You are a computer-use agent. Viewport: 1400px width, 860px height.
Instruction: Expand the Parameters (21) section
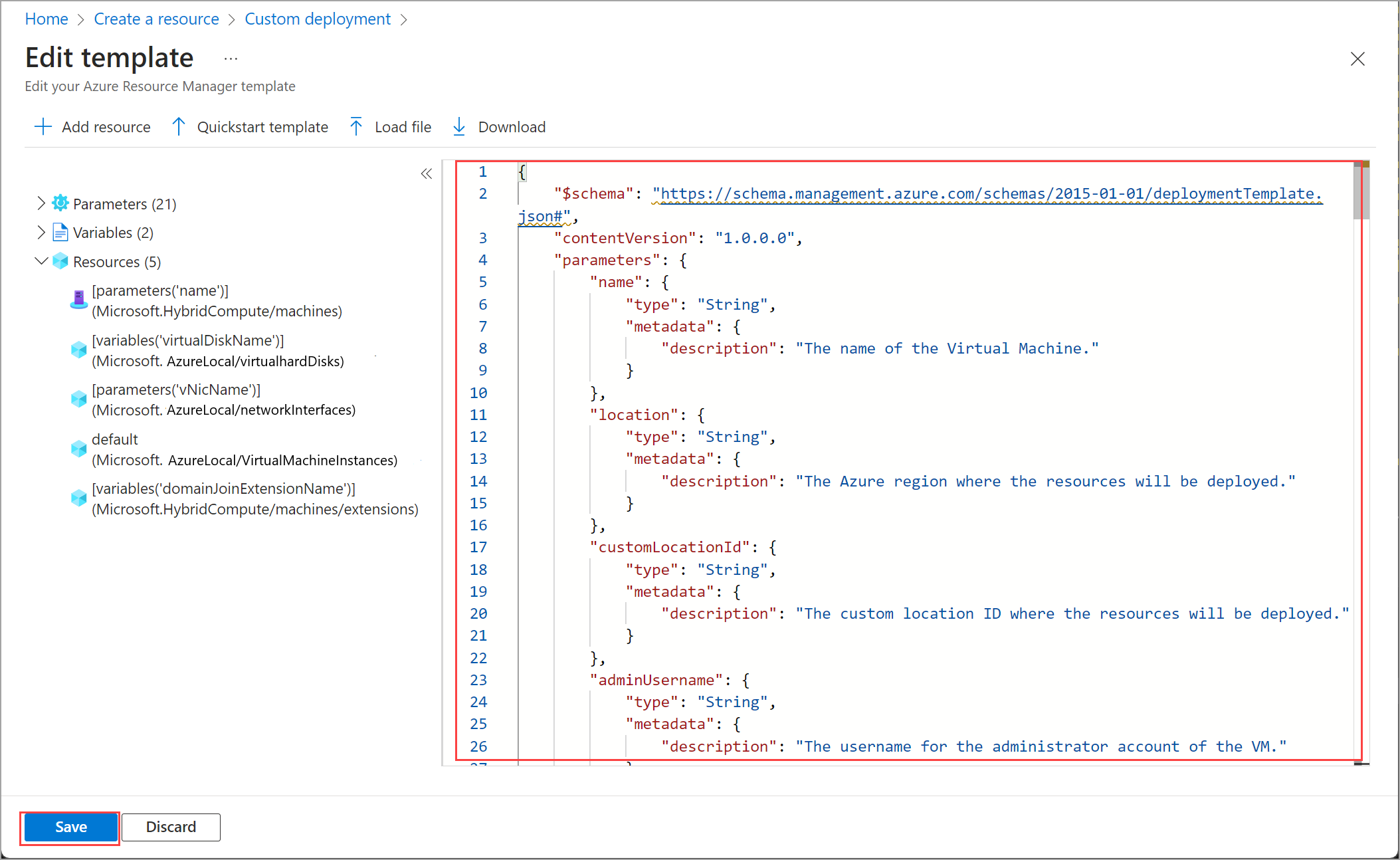41,203
